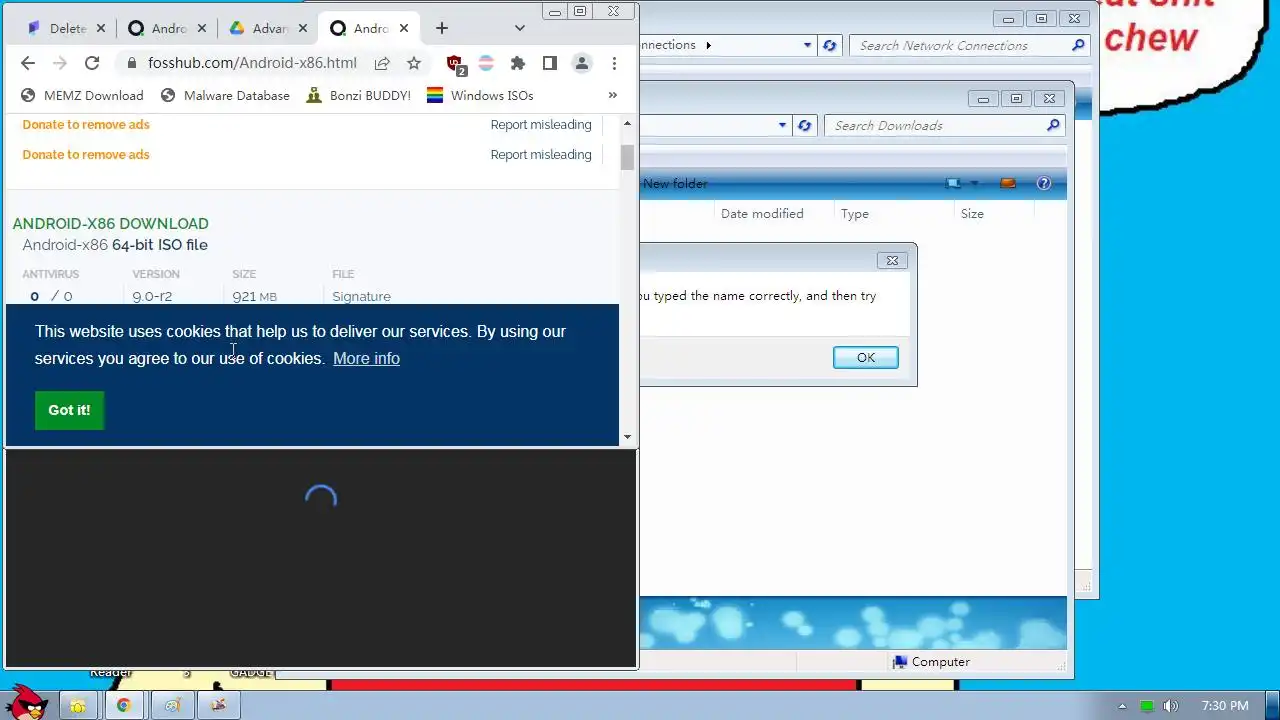Click first Report misleading link

(x=541, y=124)
